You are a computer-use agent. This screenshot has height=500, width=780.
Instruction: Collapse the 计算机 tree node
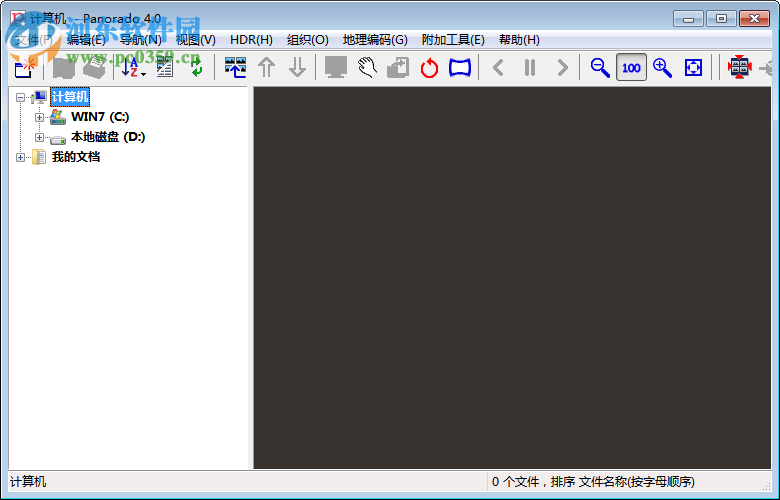(x=20, y=97)
